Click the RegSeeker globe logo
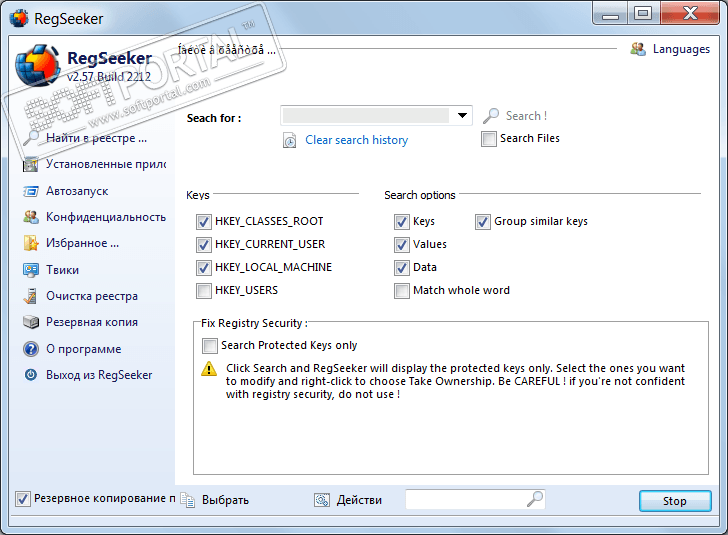This screenshot has width=728, height=535. (x=37, y=66)
